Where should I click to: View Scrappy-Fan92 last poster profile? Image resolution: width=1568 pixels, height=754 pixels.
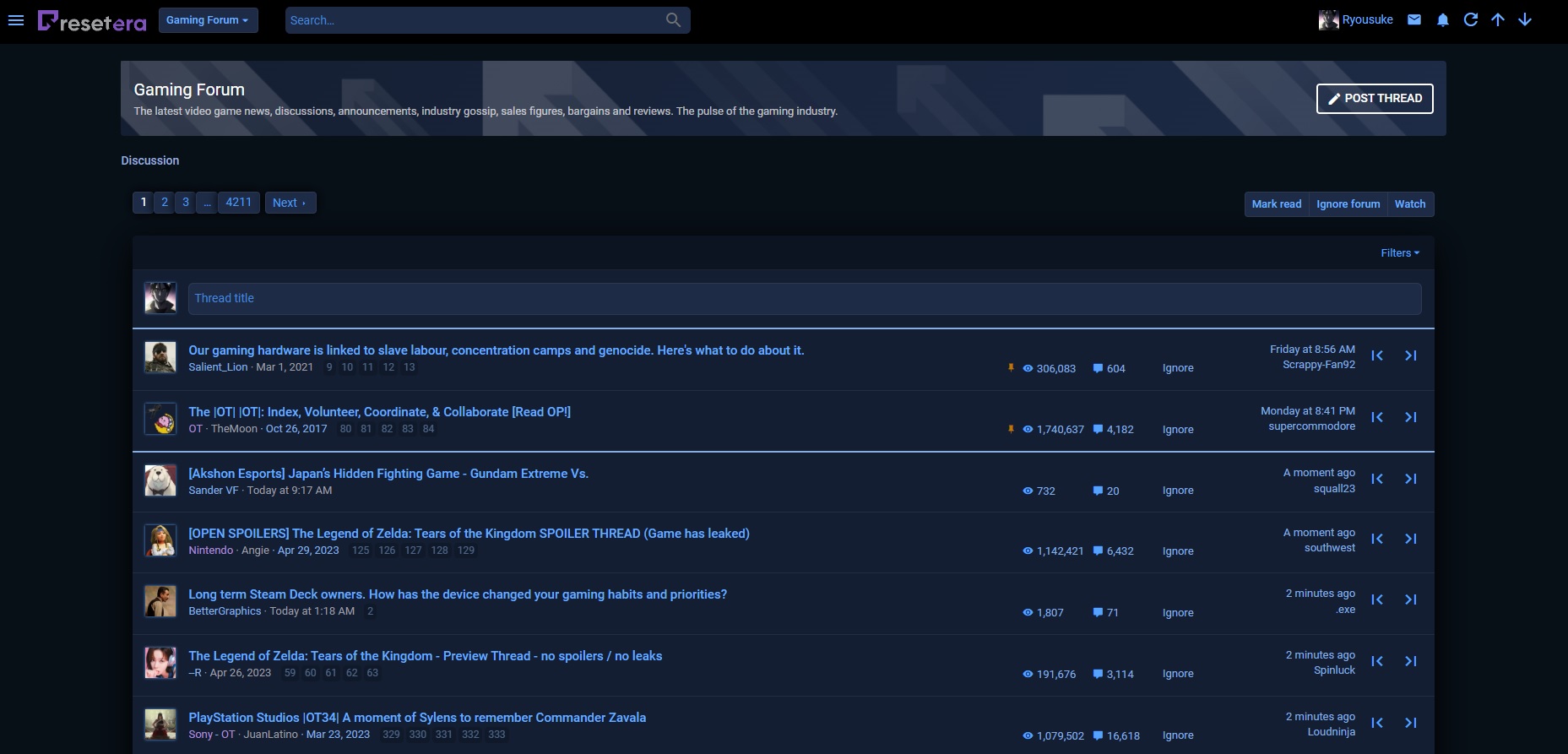1319,365
